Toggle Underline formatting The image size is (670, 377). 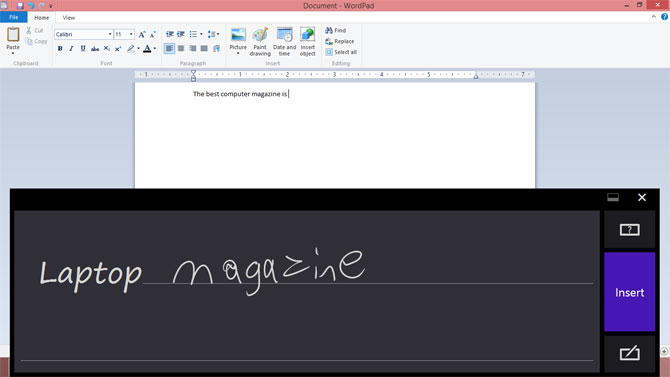point(83,49)
